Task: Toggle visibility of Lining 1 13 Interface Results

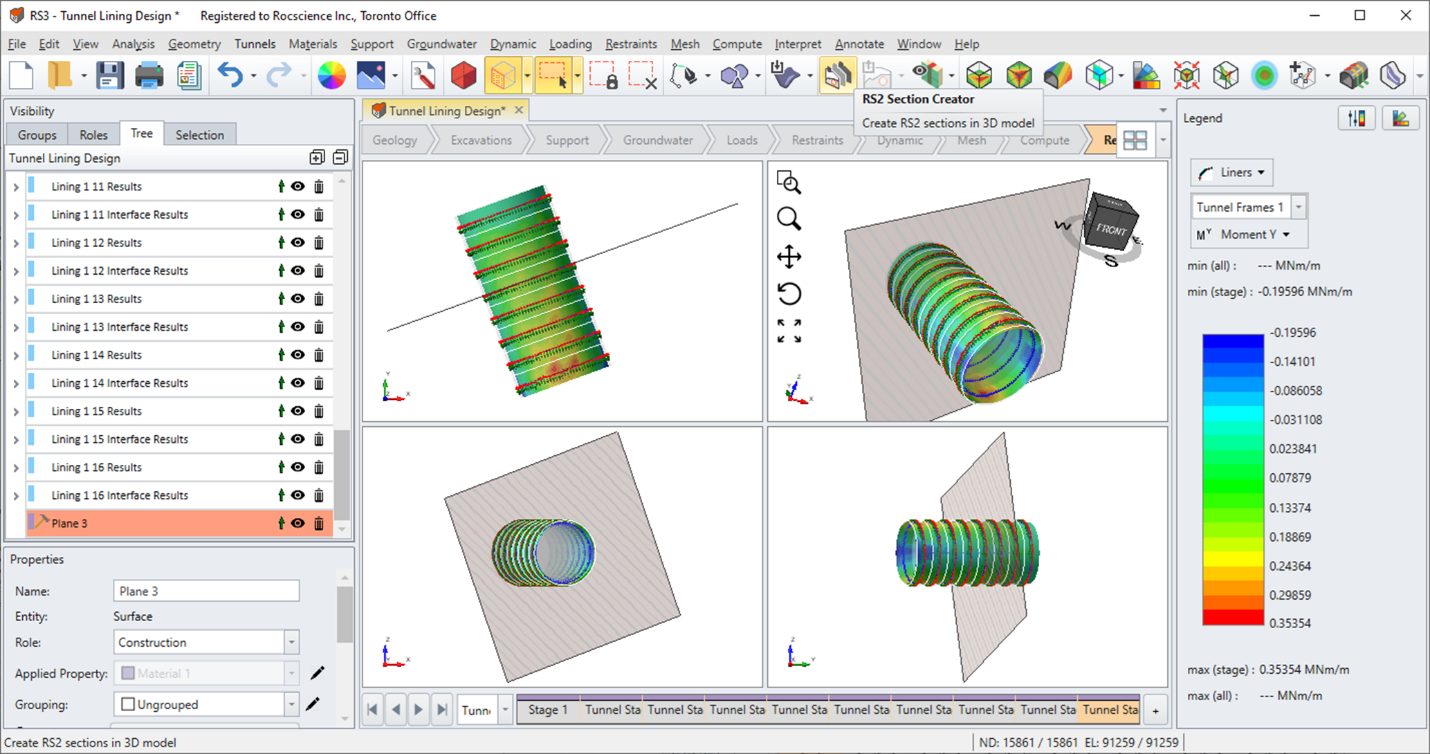Action: pyautogui.click(x=298, y=327)
